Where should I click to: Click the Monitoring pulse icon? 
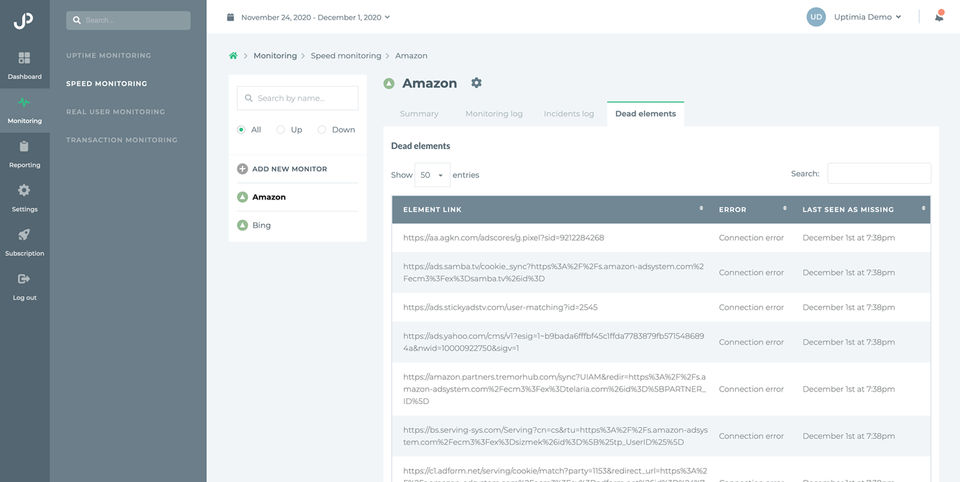tap(24, 103)
